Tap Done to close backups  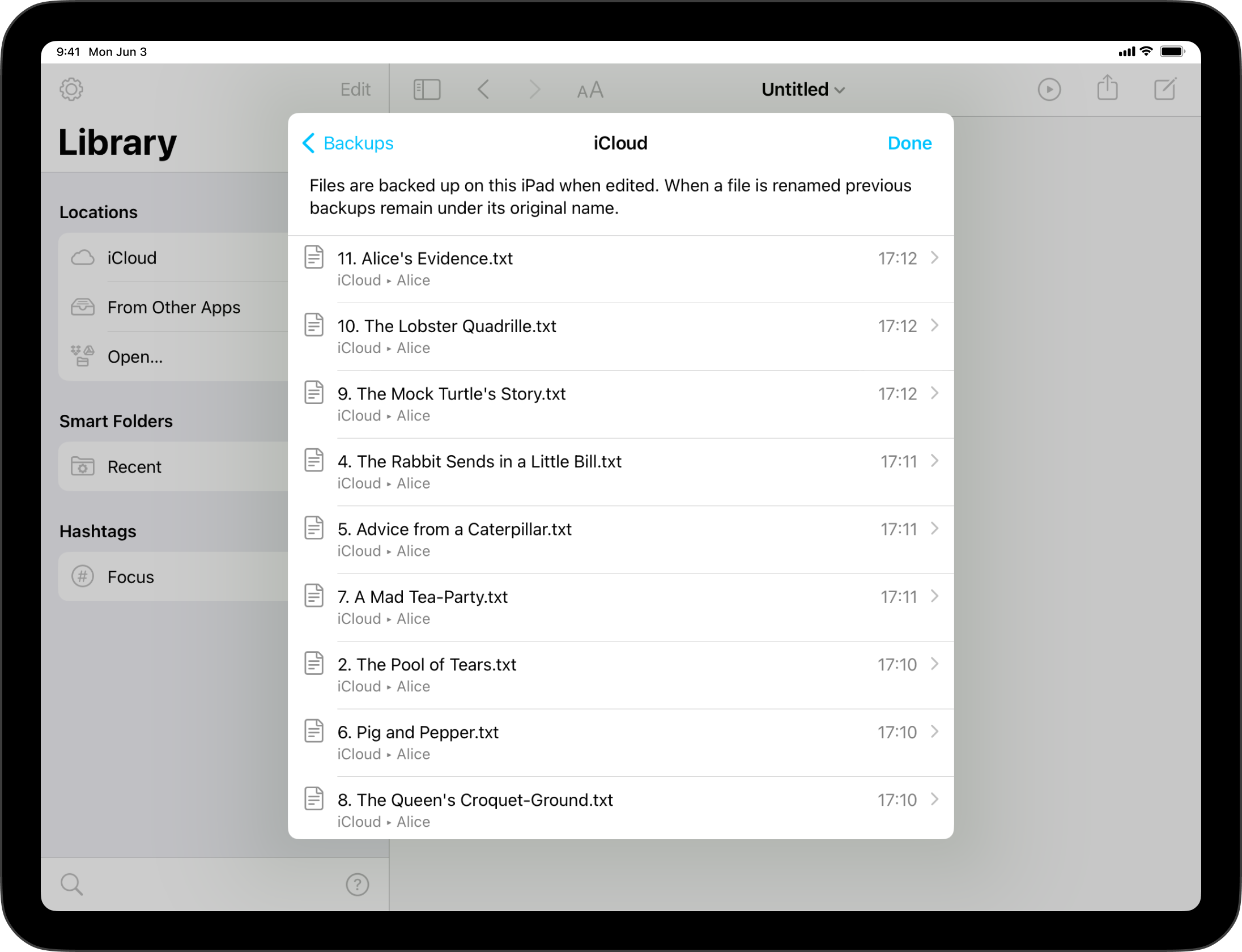909,143
